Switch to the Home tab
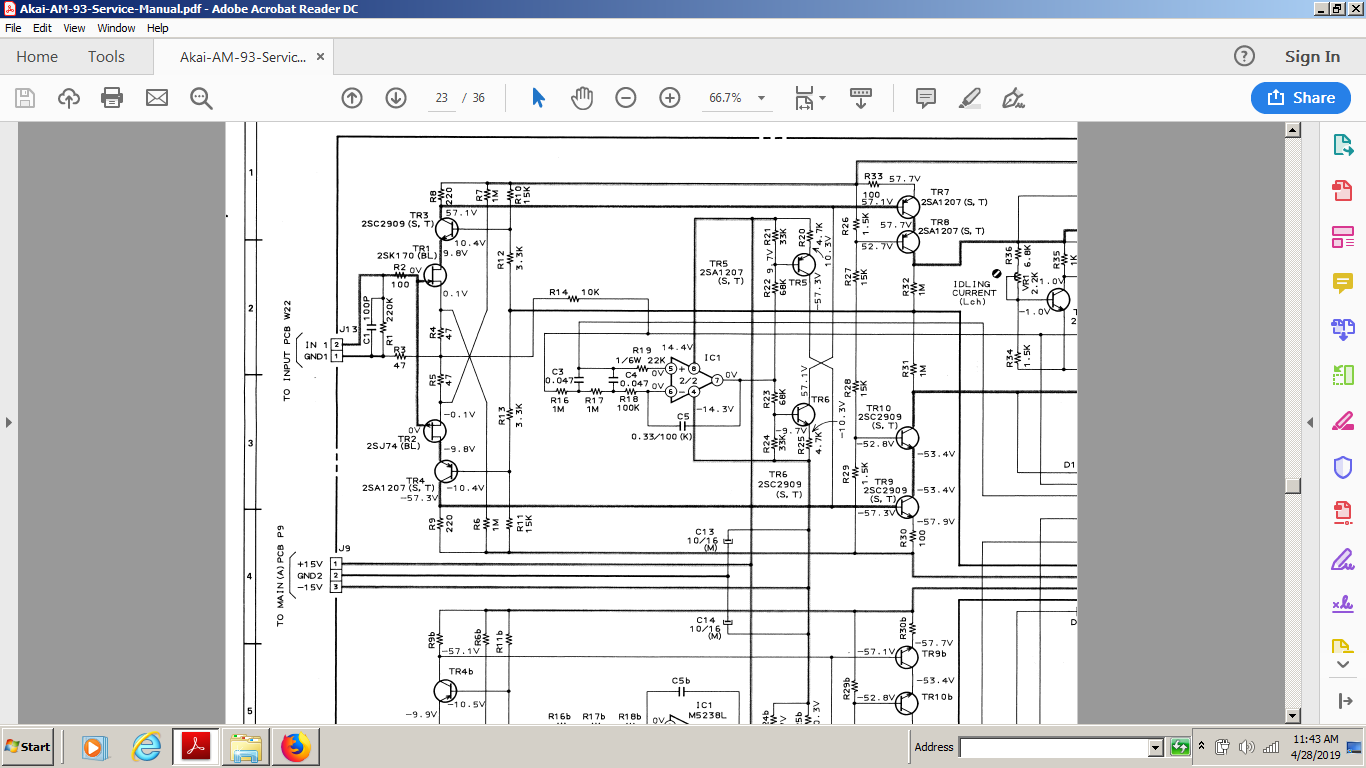 click(x=37, y=57)
